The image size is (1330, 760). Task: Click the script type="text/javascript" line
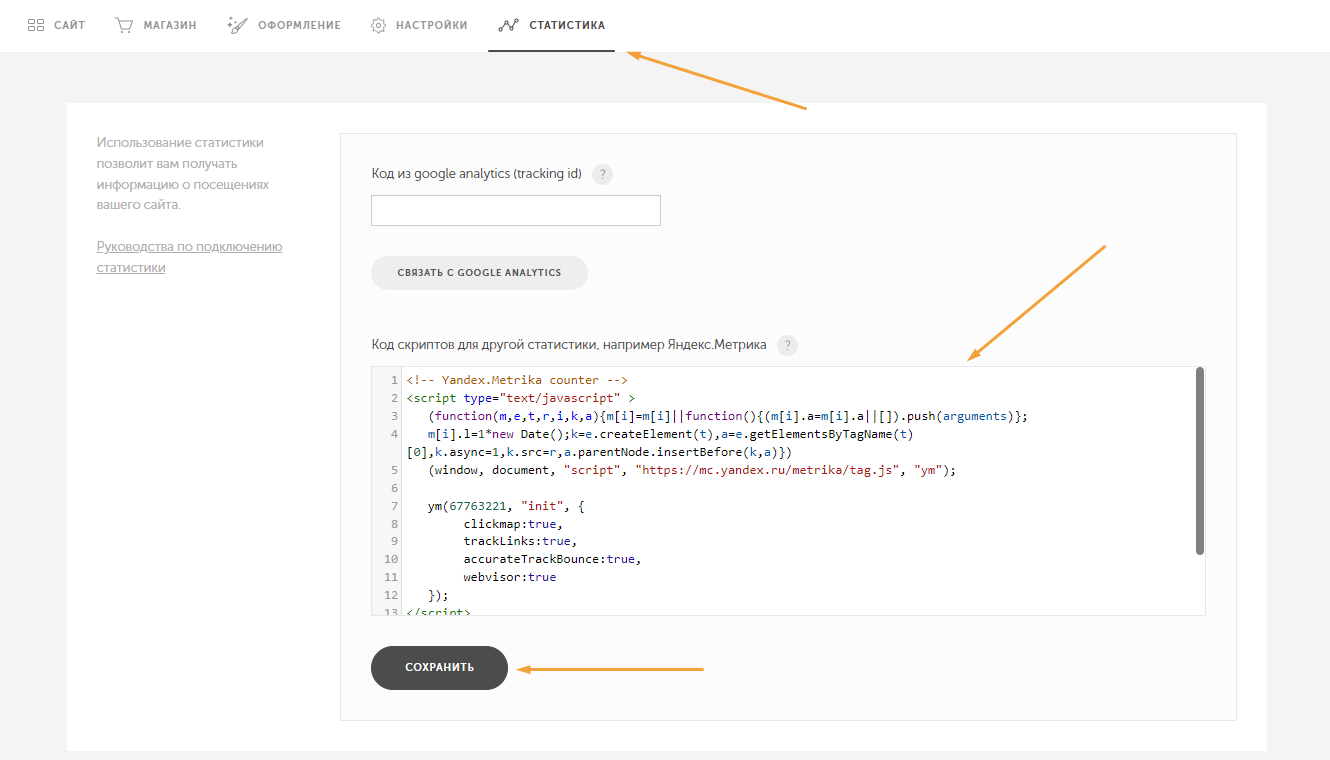tap(520, 398)
